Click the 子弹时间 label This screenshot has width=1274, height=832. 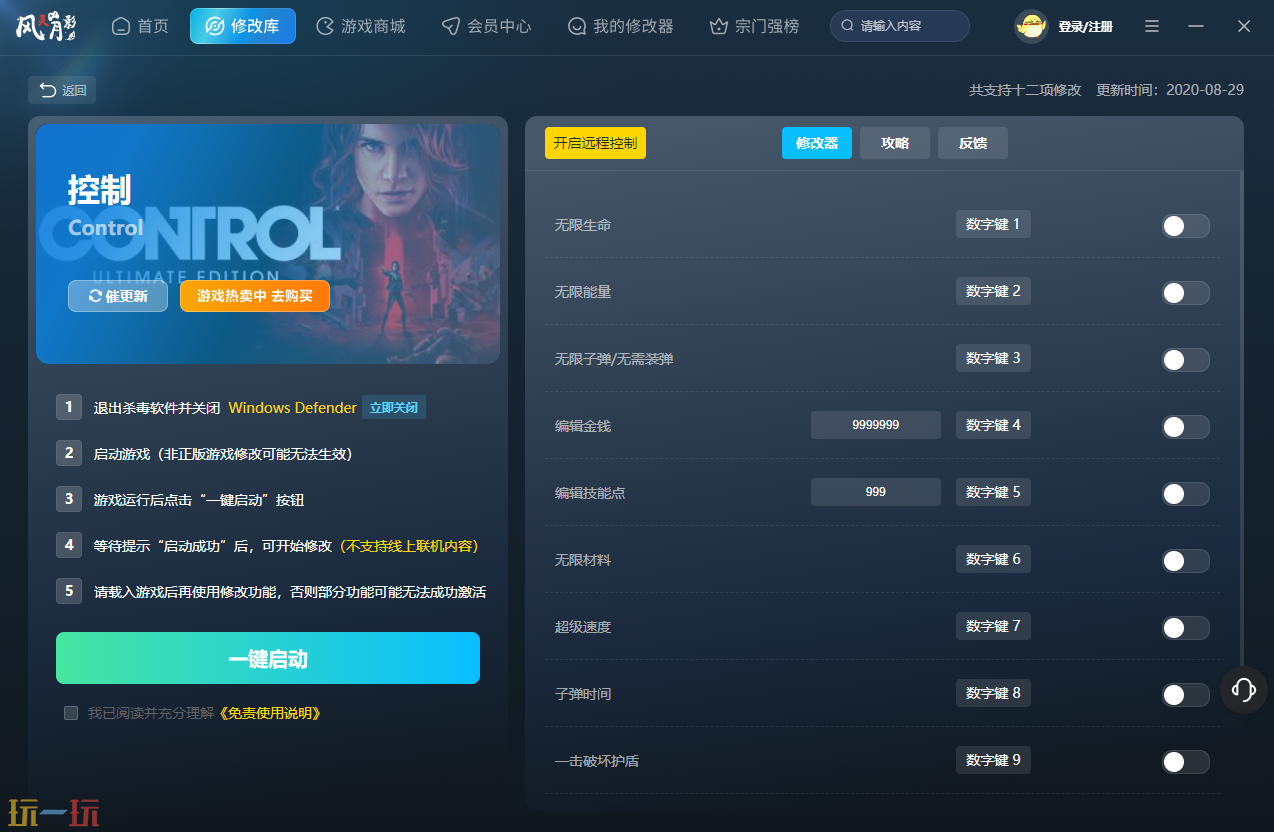pyautogui.click(x=583, y=695)
